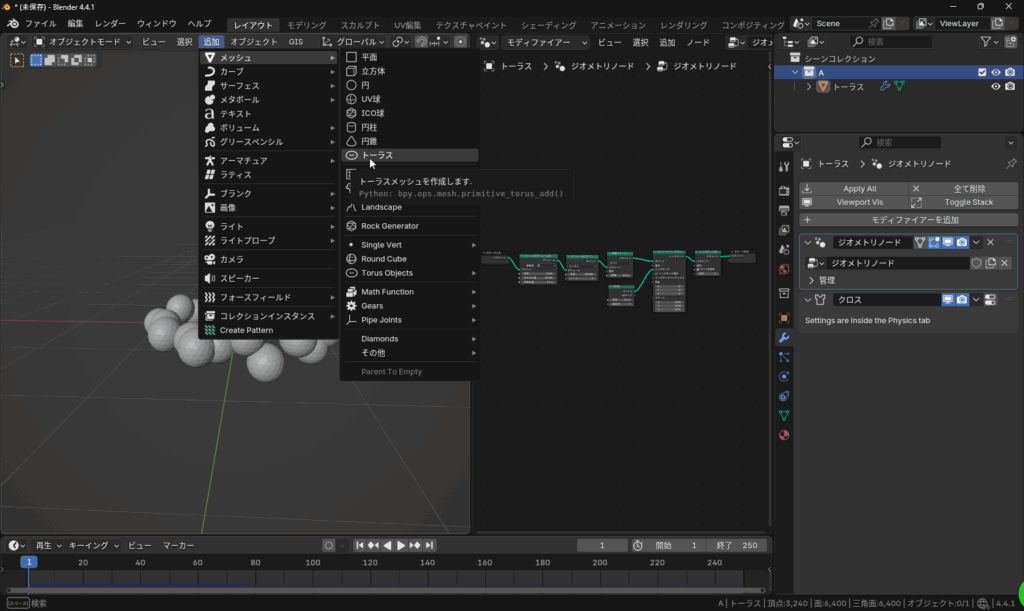This screenshot has height=611, width=1024.
Task: Toggle geometry nodes modifier viewport display
Action: 948,242
